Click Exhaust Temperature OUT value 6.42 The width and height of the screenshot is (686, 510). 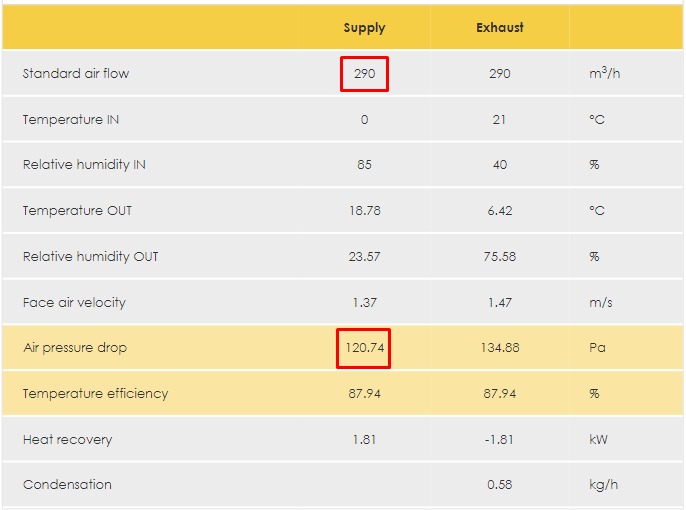click(x=500, y=211)
